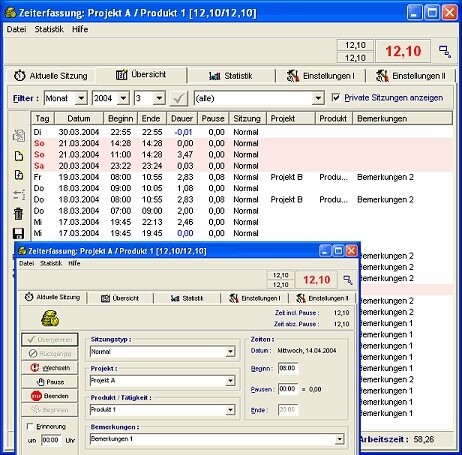Click the Projekt column header
462x455 pixels.
coord(291,118)
